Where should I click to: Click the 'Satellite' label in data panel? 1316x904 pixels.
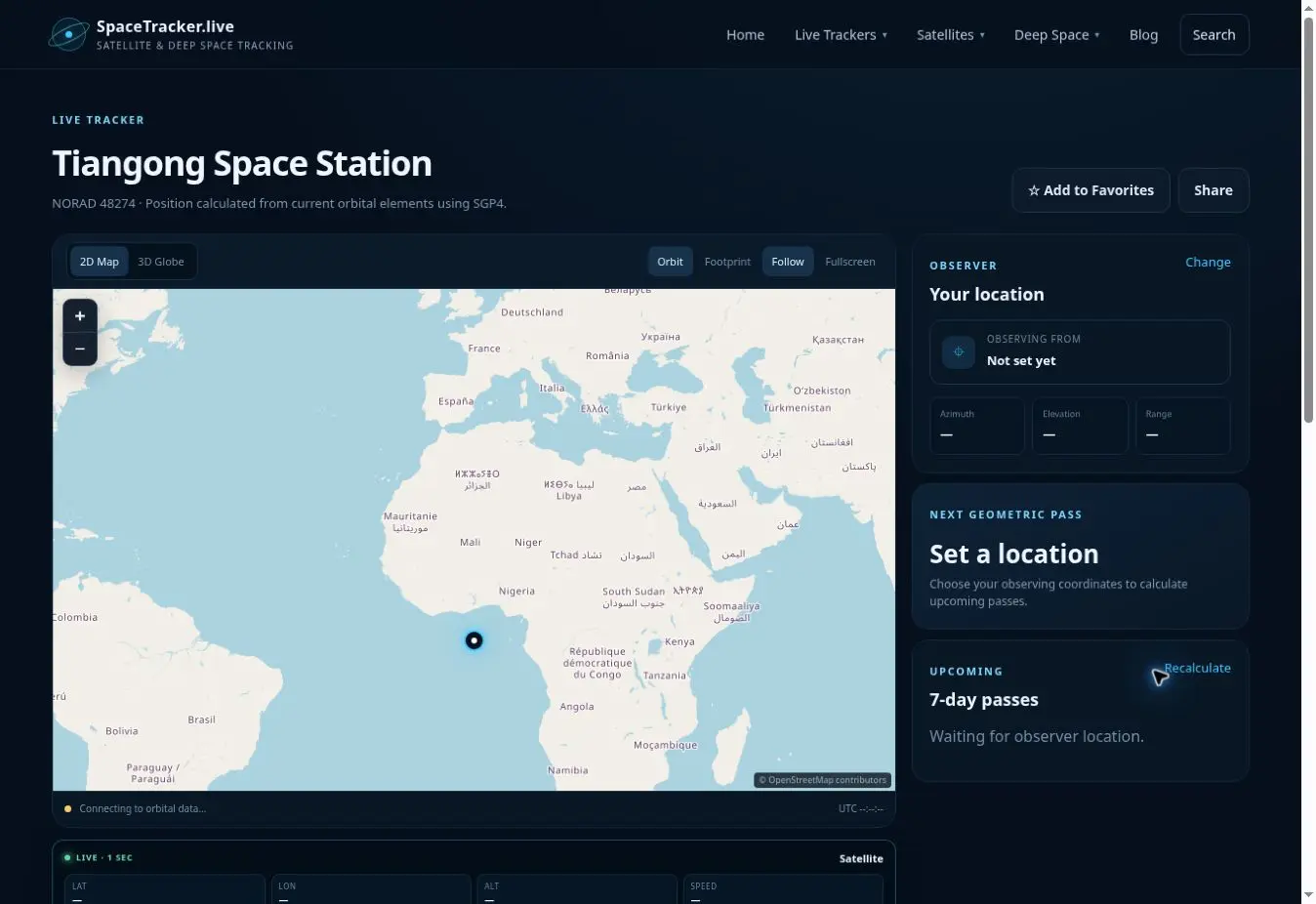[x=861, y=859]
